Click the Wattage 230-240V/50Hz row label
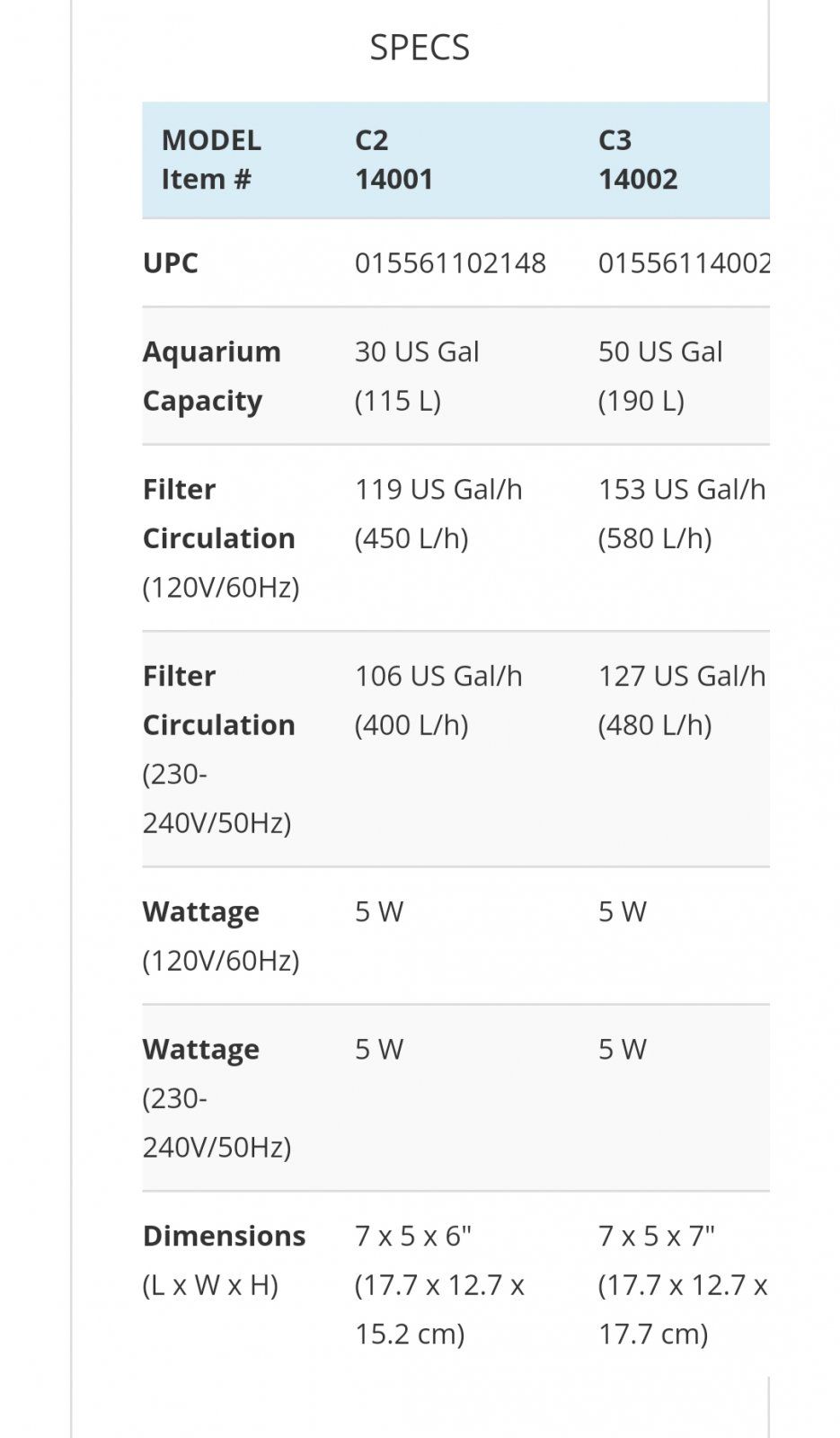The image size is (840, 1438). coord(217,1098)
